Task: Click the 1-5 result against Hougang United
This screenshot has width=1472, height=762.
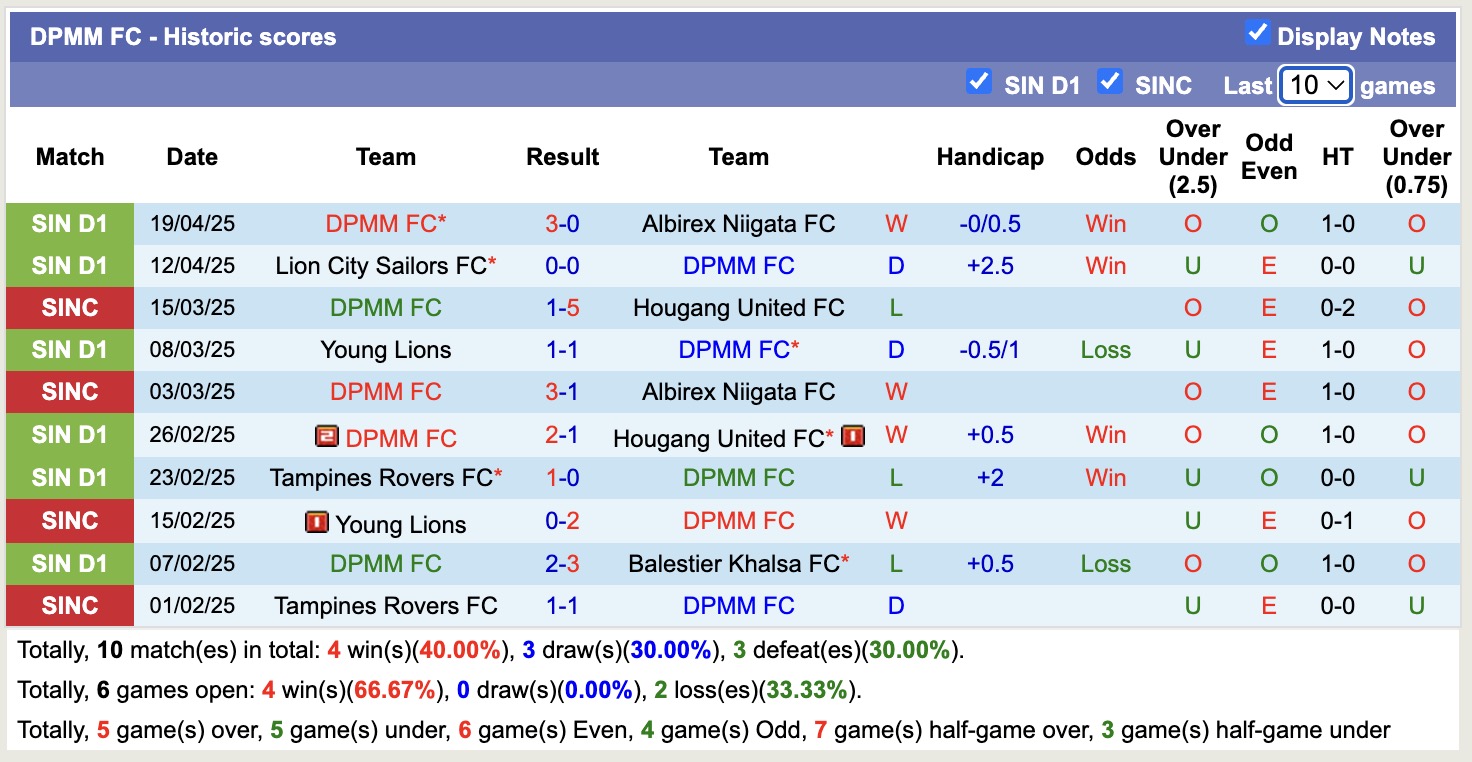Action: [x=563, y=308]
